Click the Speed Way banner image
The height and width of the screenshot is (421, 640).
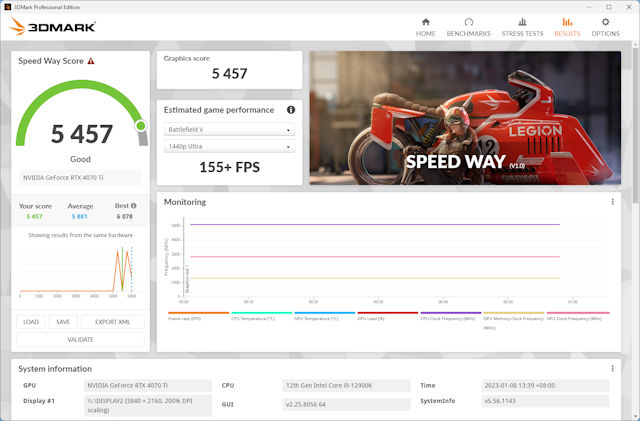click(x=465, y=118)
